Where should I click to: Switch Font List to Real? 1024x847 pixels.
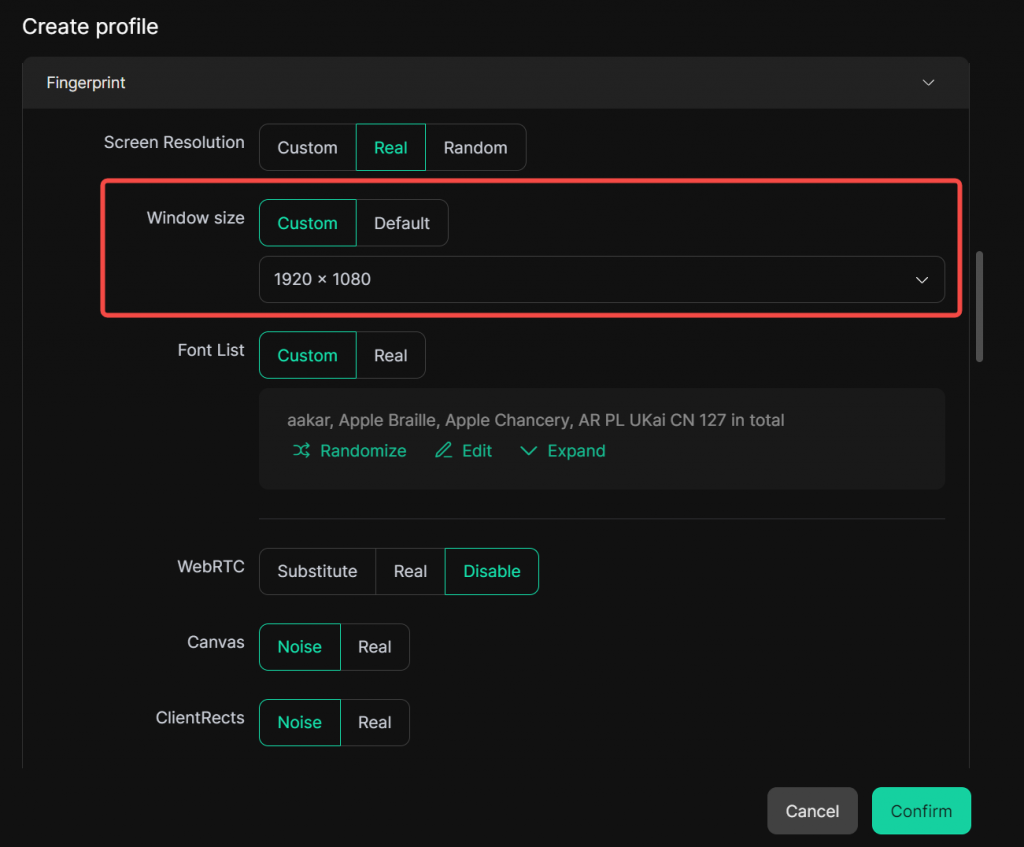pos(390,355)
